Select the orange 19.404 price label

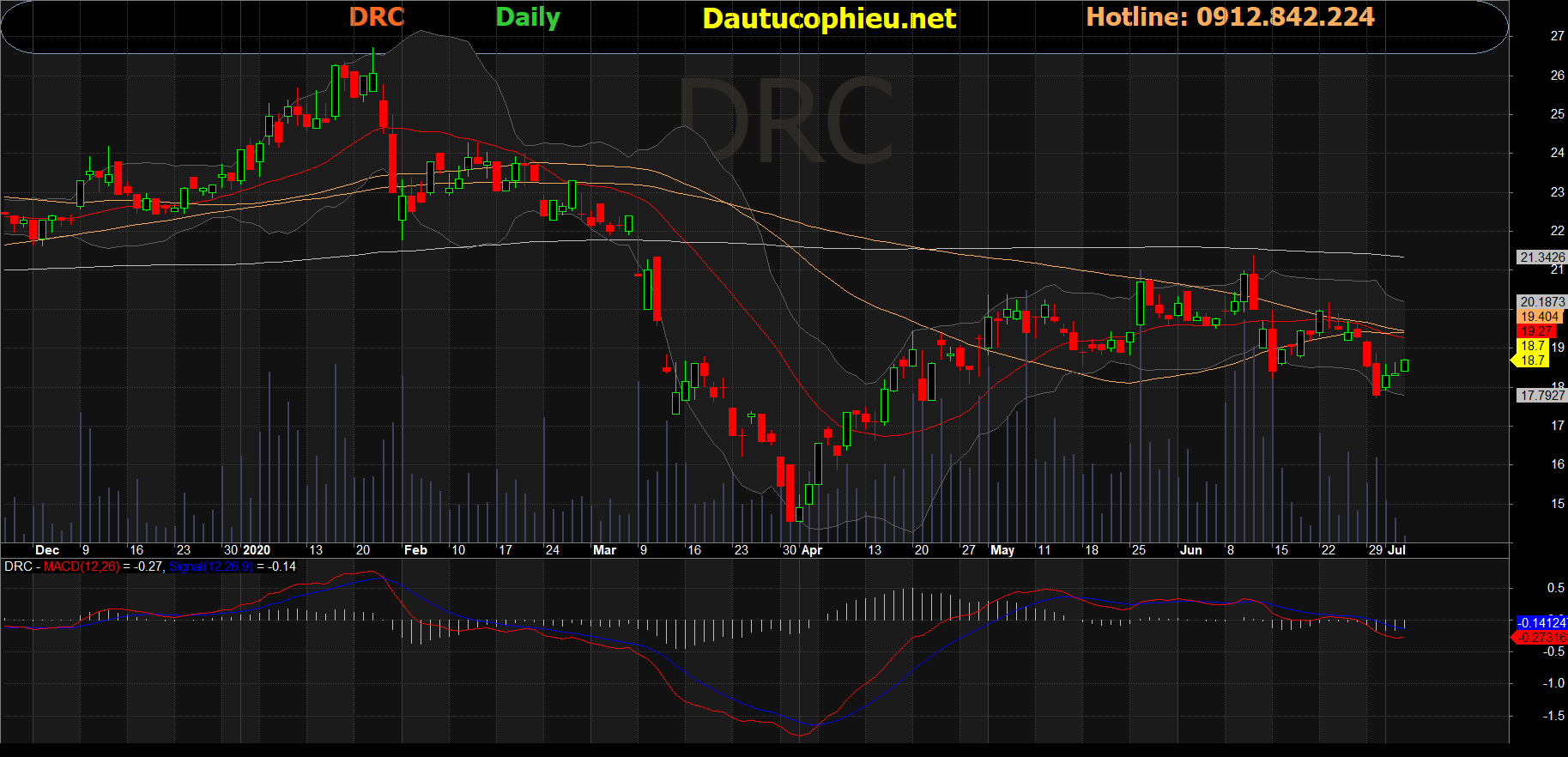1540,317
